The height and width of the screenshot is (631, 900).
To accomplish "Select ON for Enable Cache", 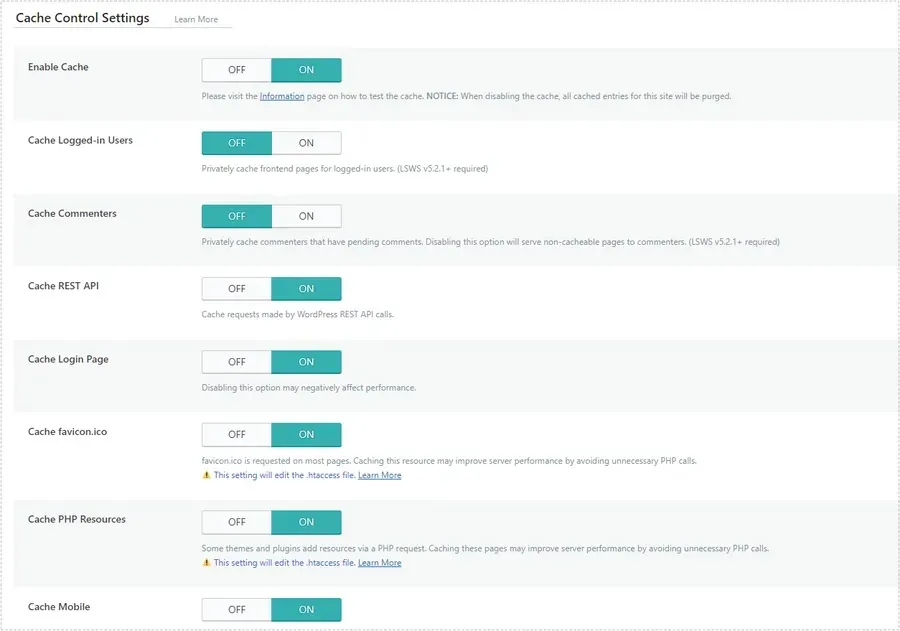I will point(307,70).
